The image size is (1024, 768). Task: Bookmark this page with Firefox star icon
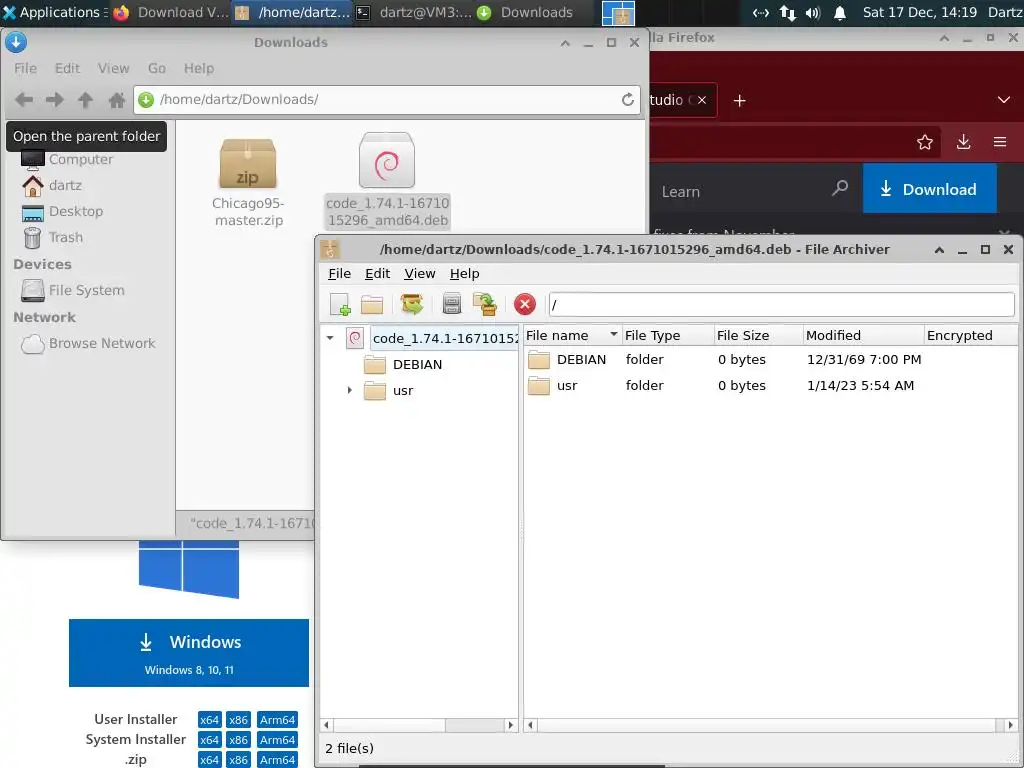(924, 142)
